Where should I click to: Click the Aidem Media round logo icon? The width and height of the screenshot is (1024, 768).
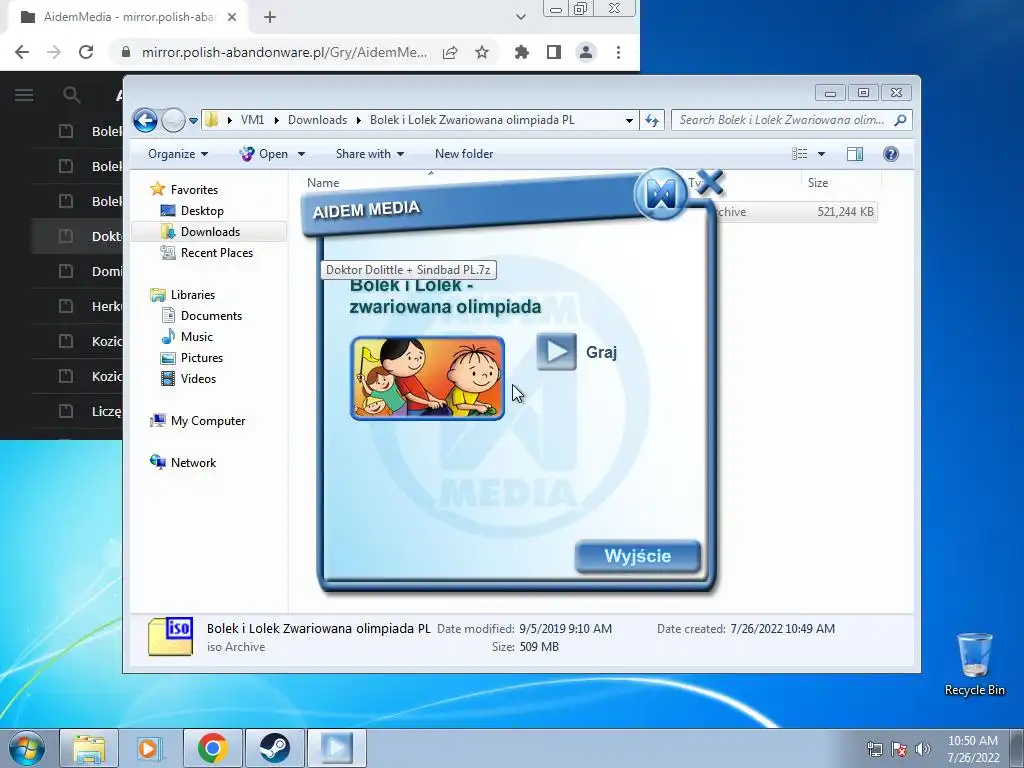point(660,193)
